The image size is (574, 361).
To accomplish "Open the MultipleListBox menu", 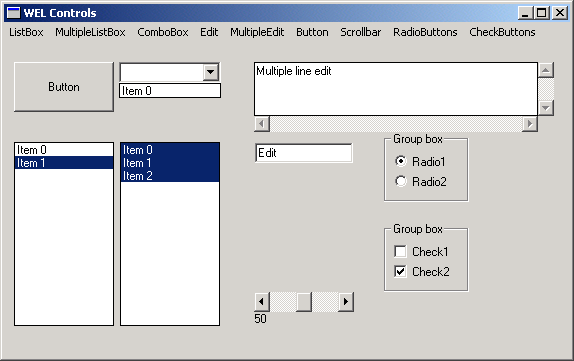I will point(90,32).
